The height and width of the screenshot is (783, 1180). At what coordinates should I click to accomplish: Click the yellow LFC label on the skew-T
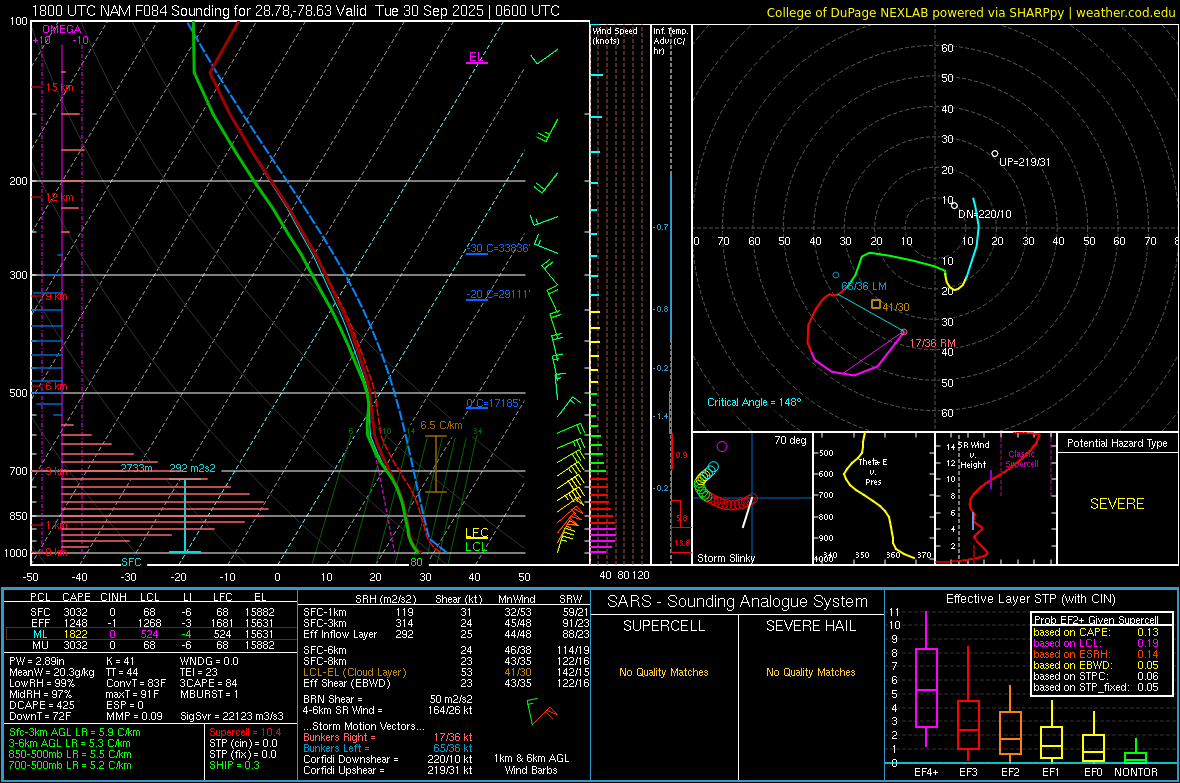pyautogui.click(x=476, y=533)
